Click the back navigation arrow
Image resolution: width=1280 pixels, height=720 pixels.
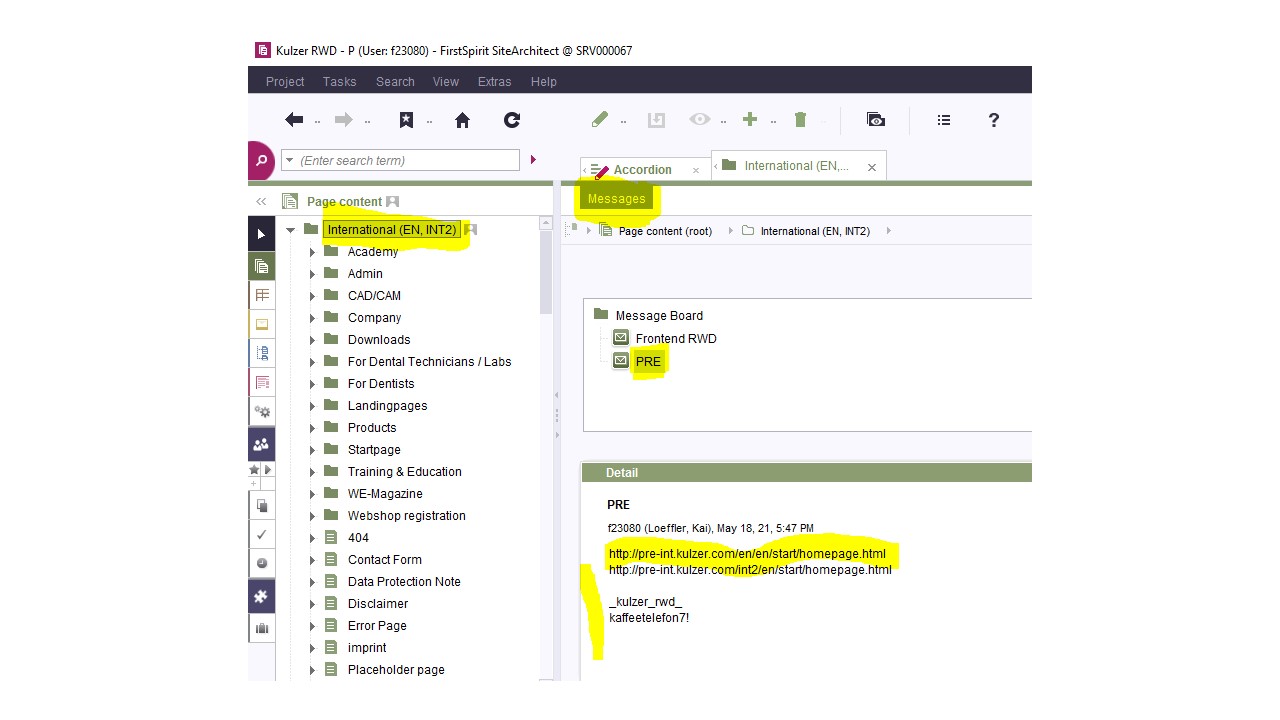coord(294,120)
